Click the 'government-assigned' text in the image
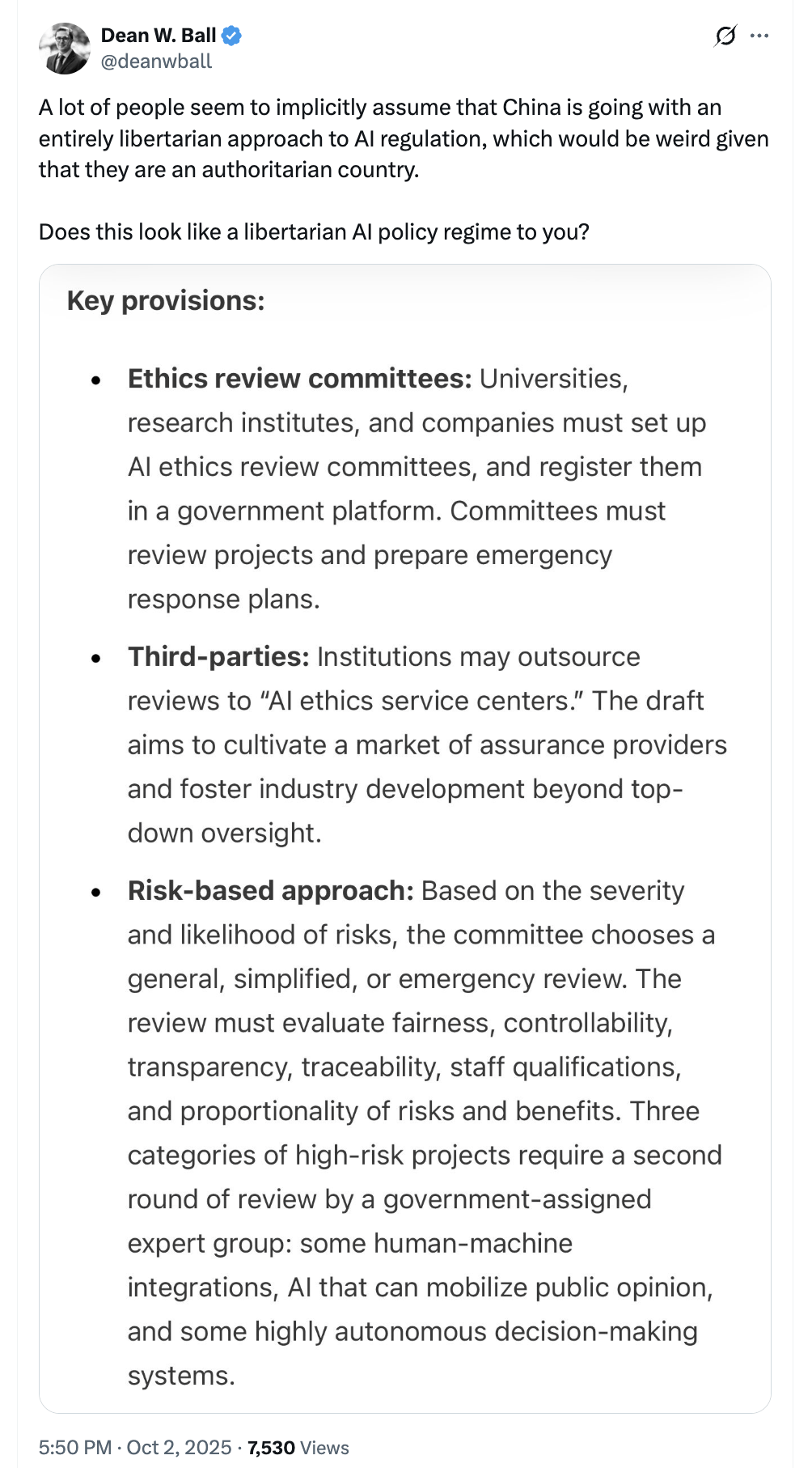Screen dimensions: 812x1468 coord(517,1199)
